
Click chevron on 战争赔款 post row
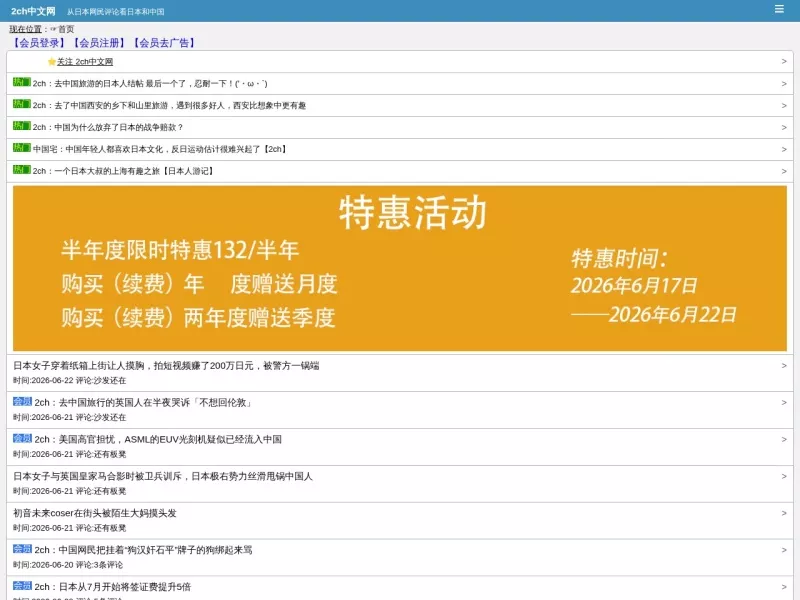(x=784, y=128)
